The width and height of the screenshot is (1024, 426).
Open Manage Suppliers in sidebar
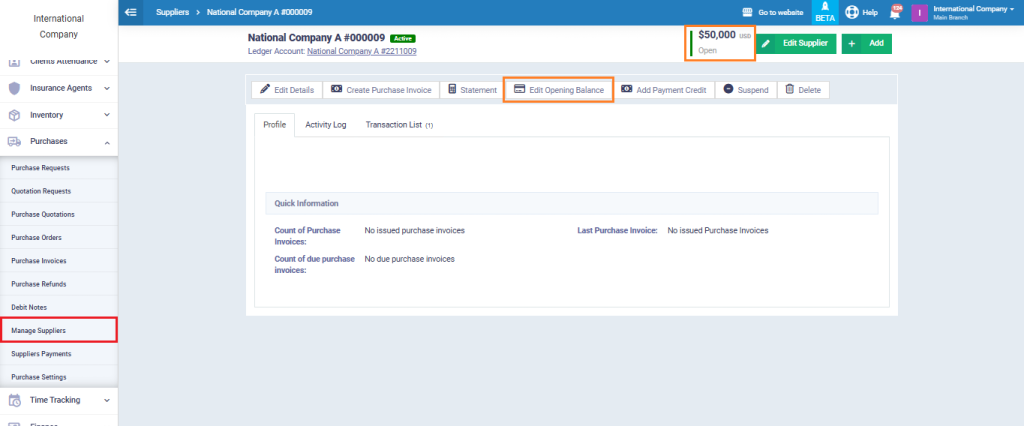[x=59, y=331]
